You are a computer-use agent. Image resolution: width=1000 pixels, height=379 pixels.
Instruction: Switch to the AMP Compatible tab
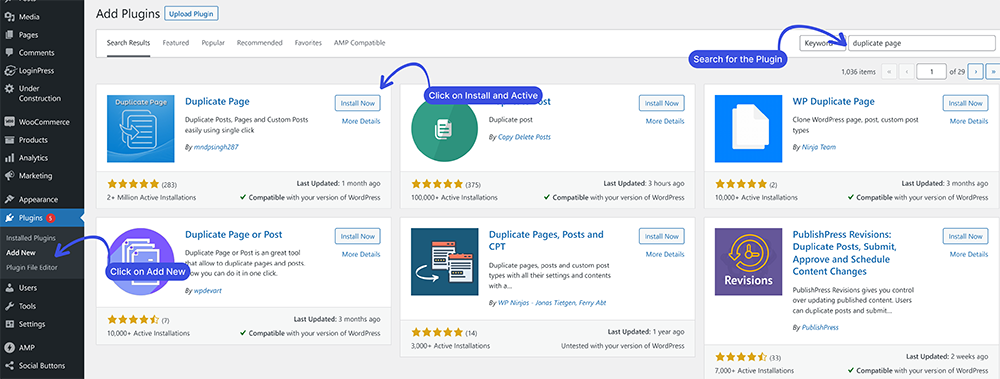(x=359, y=43)
